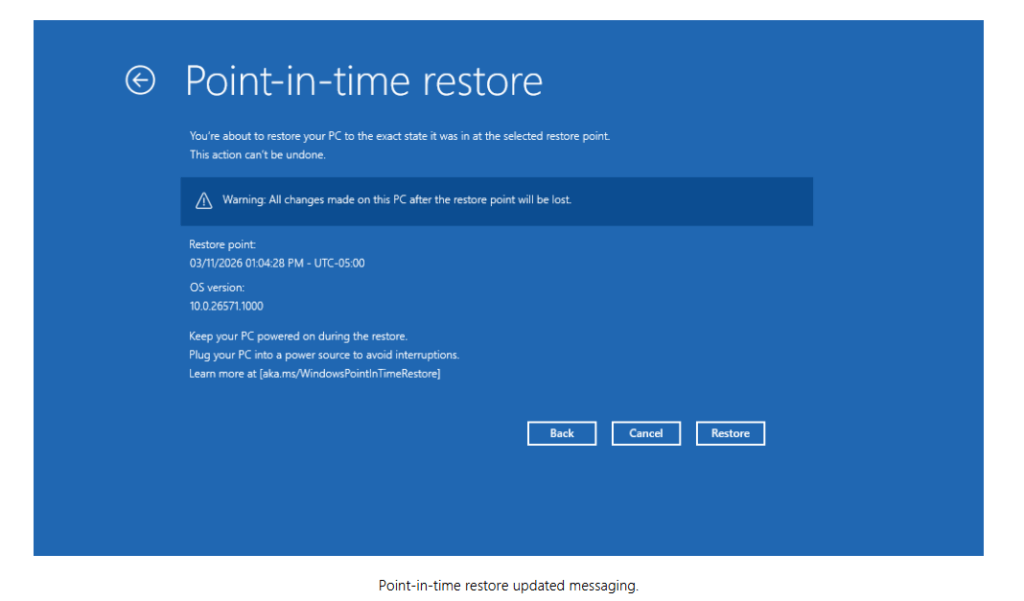
Task: Confirm with the Restore button
Action: 730,433
